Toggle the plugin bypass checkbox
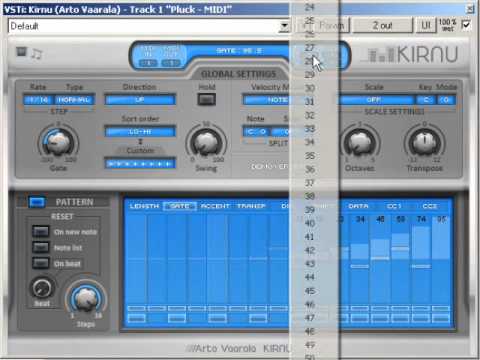The width and height of the screenshot is (480, 360). [466, 25]
